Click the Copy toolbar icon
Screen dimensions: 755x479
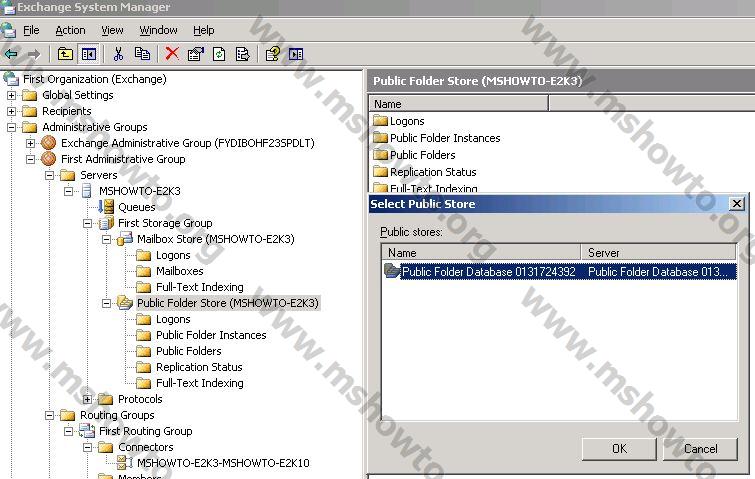pos(142,53)
